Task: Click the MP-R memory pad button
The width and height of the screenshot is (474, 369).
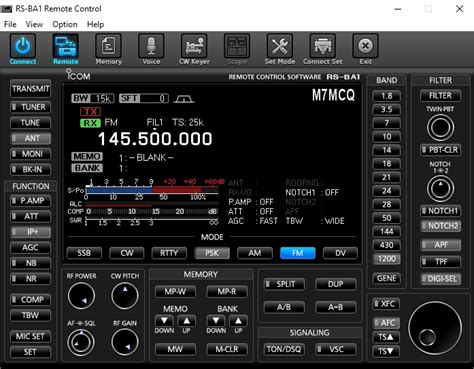Action: (227, 292)
